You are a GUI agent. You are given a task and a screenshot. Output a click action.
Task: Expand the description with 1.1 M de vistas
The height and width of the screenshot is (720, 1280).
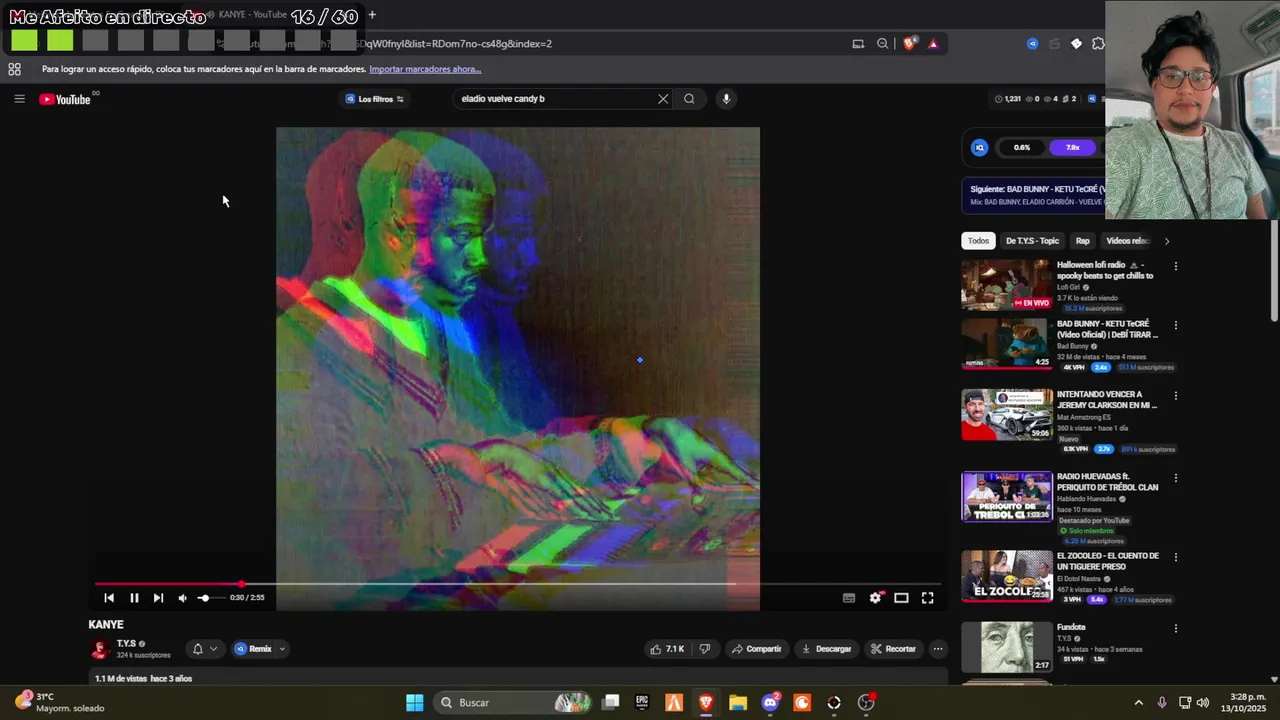[517, 678]
